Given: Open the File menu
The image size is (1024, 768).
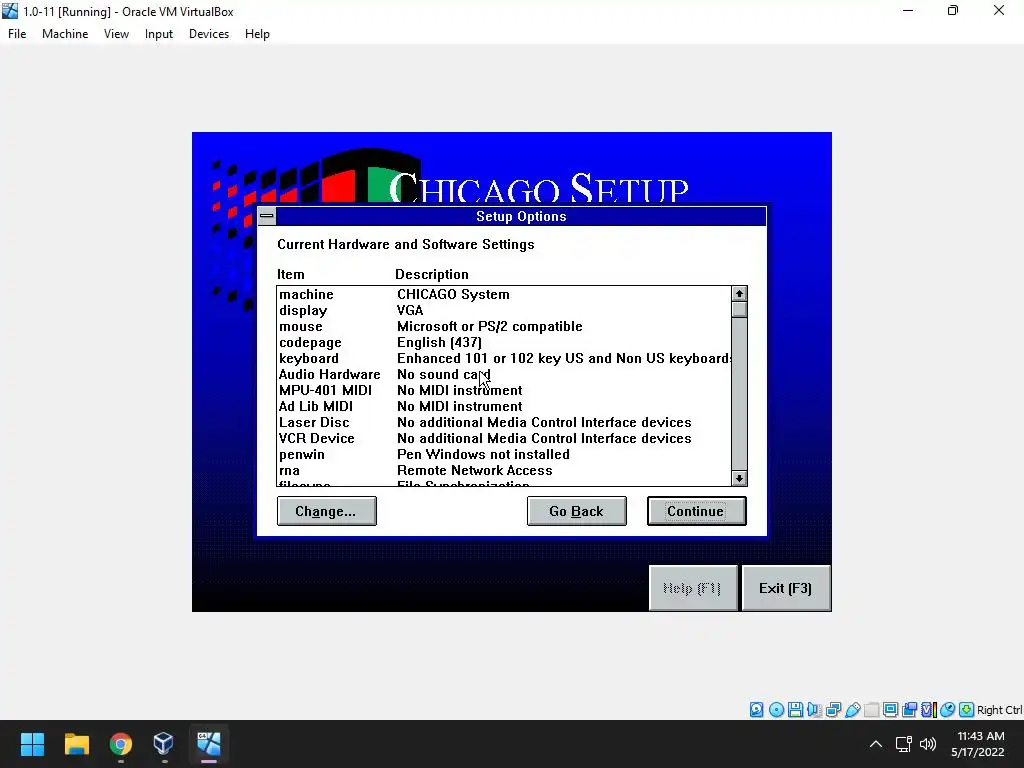Looking at the screenshot, I should (17, 34).
